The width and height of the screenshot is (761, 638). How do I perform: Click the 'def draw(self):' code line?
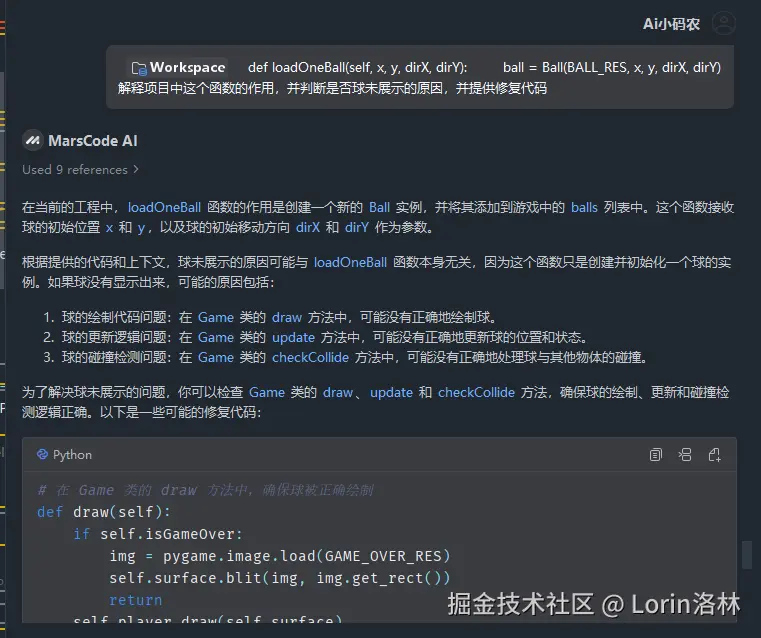point(104,512)
